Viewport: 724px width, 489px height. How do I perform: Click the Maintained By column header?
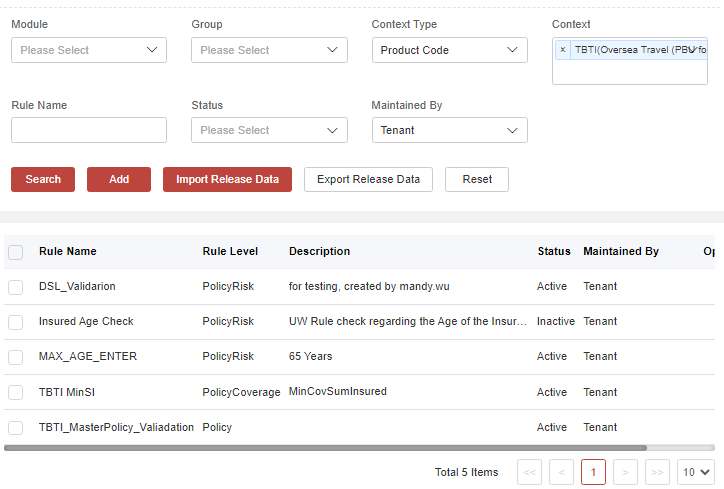tap(621, 251)
